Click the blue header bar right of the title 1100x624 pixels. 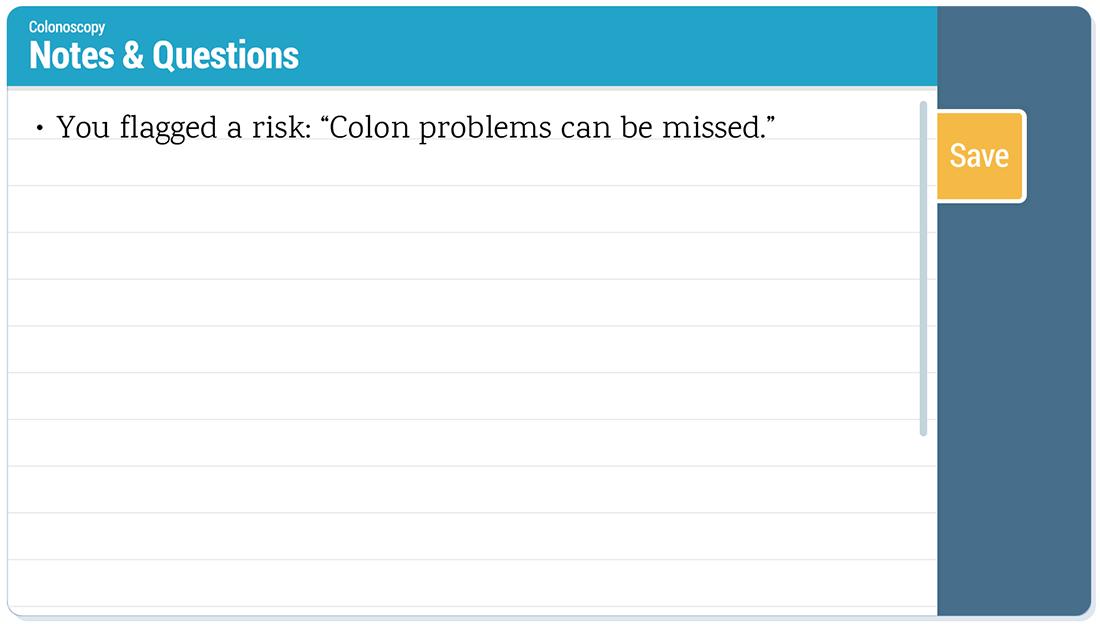coord(620,46)
